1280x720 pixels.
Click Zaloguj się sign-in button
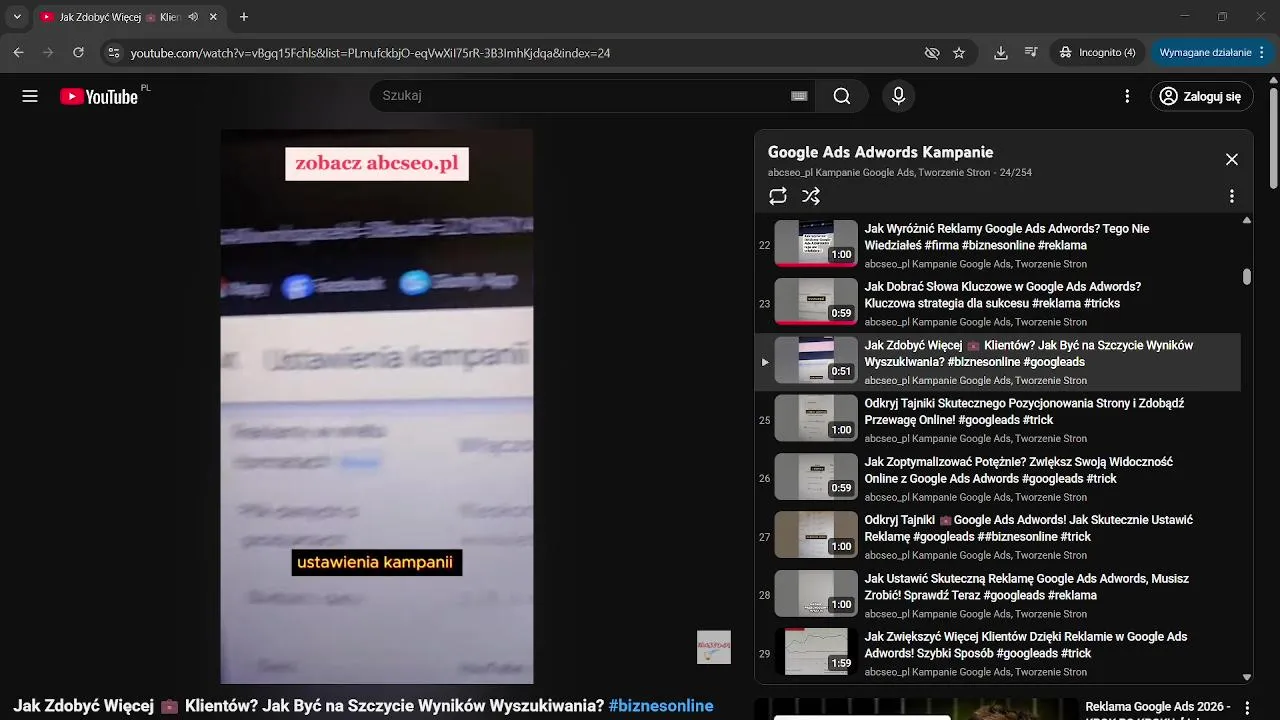[x=1201, y=96]
